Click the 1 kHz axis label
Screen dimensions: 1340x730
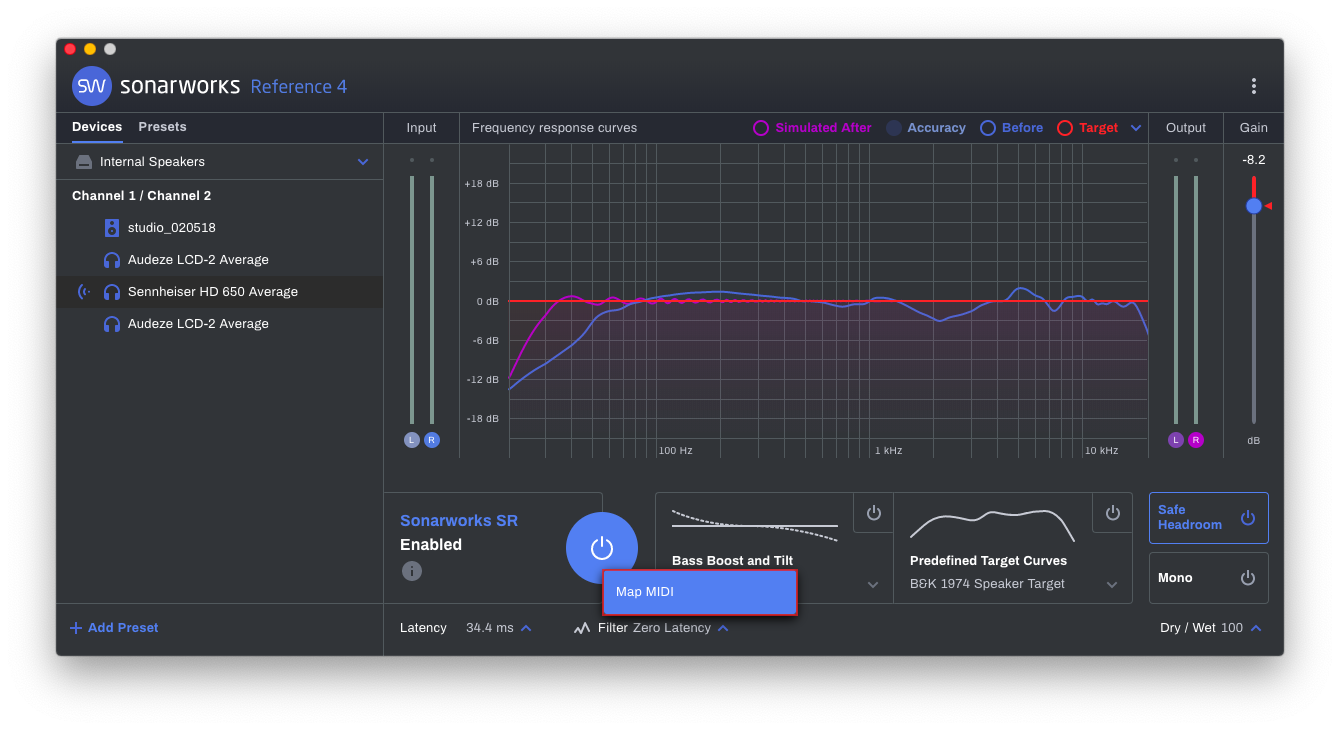[x=889, y=451]
